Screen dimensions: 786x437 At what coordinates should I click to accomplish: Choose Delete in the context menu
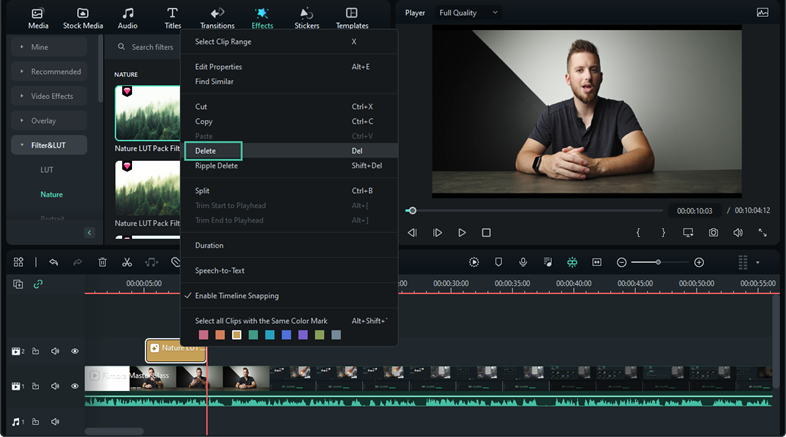[289, 151]
